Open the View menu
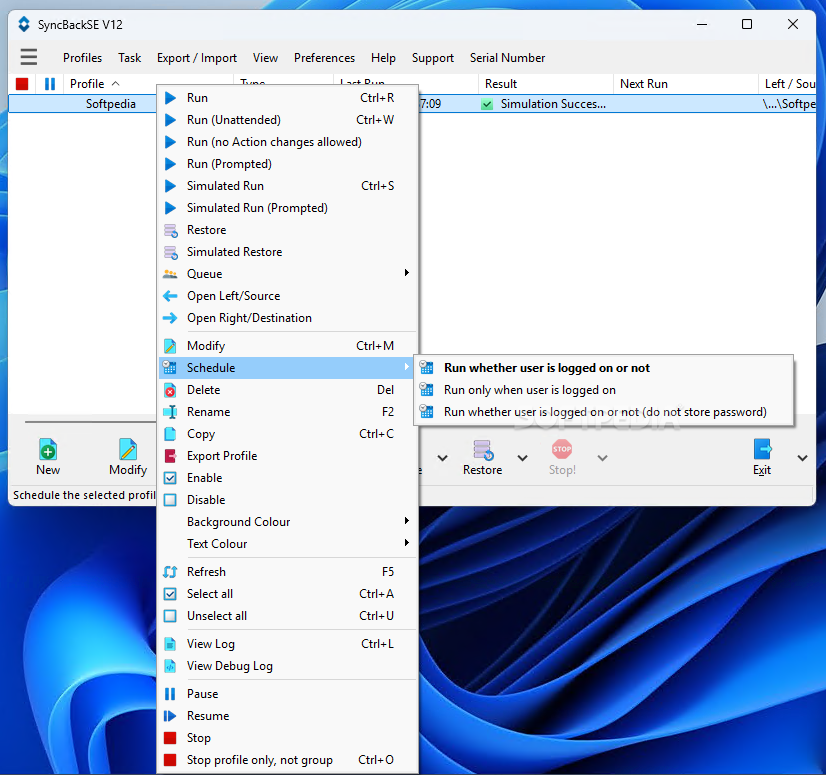Image resolution: width=826 pixels, height=775 pixels. pos(265,57)
